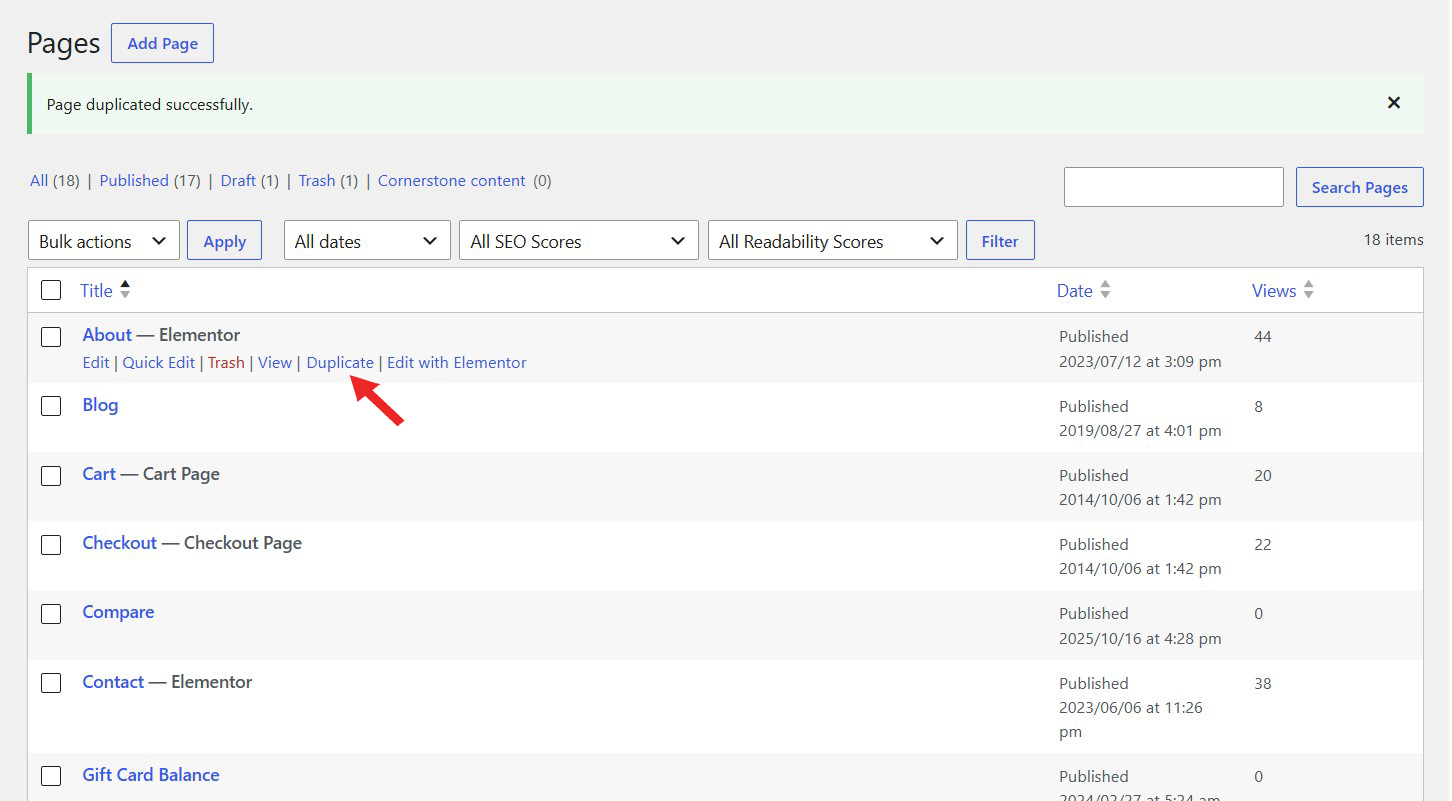
Task: Duplicate the About page
Action: [x=340, y=363]
